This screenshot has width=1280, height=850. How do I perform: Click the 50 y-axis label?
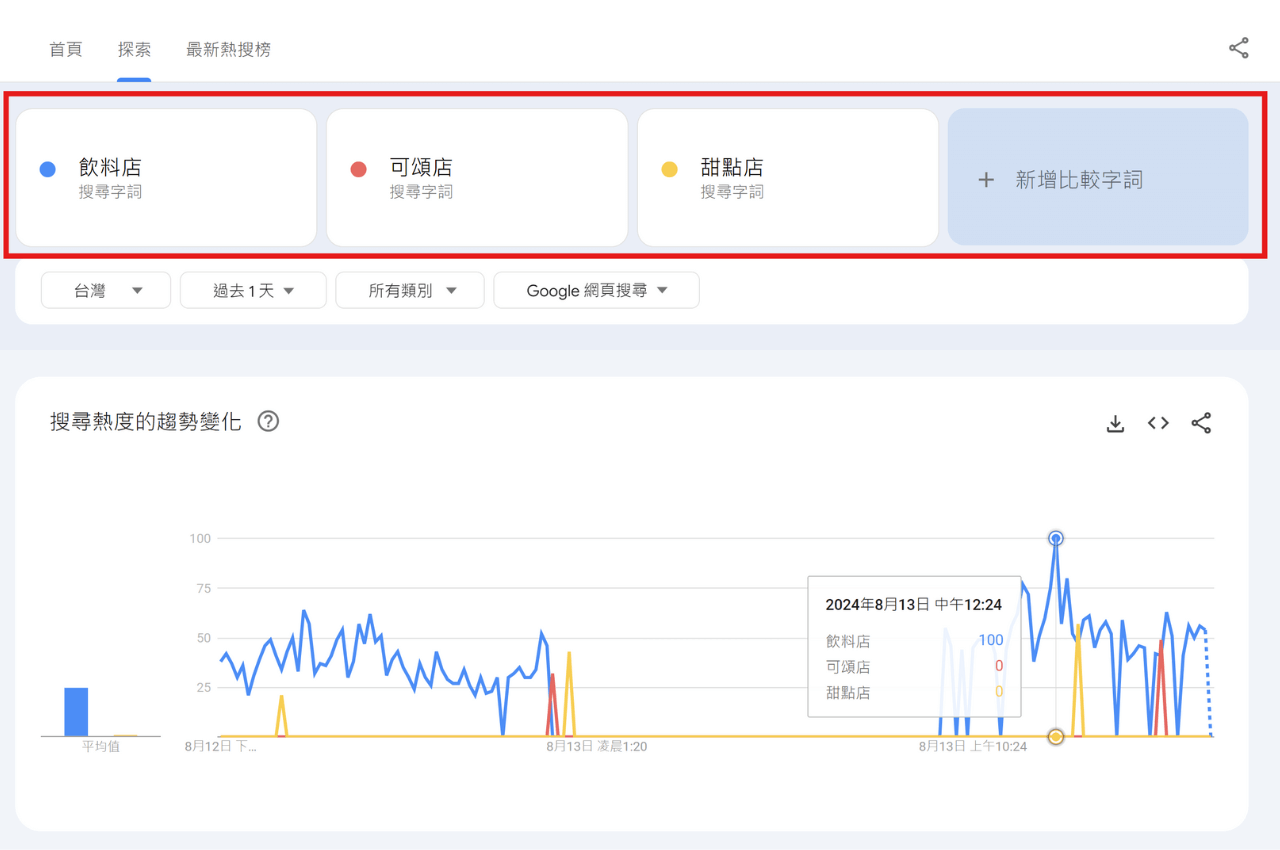[203, 638]
